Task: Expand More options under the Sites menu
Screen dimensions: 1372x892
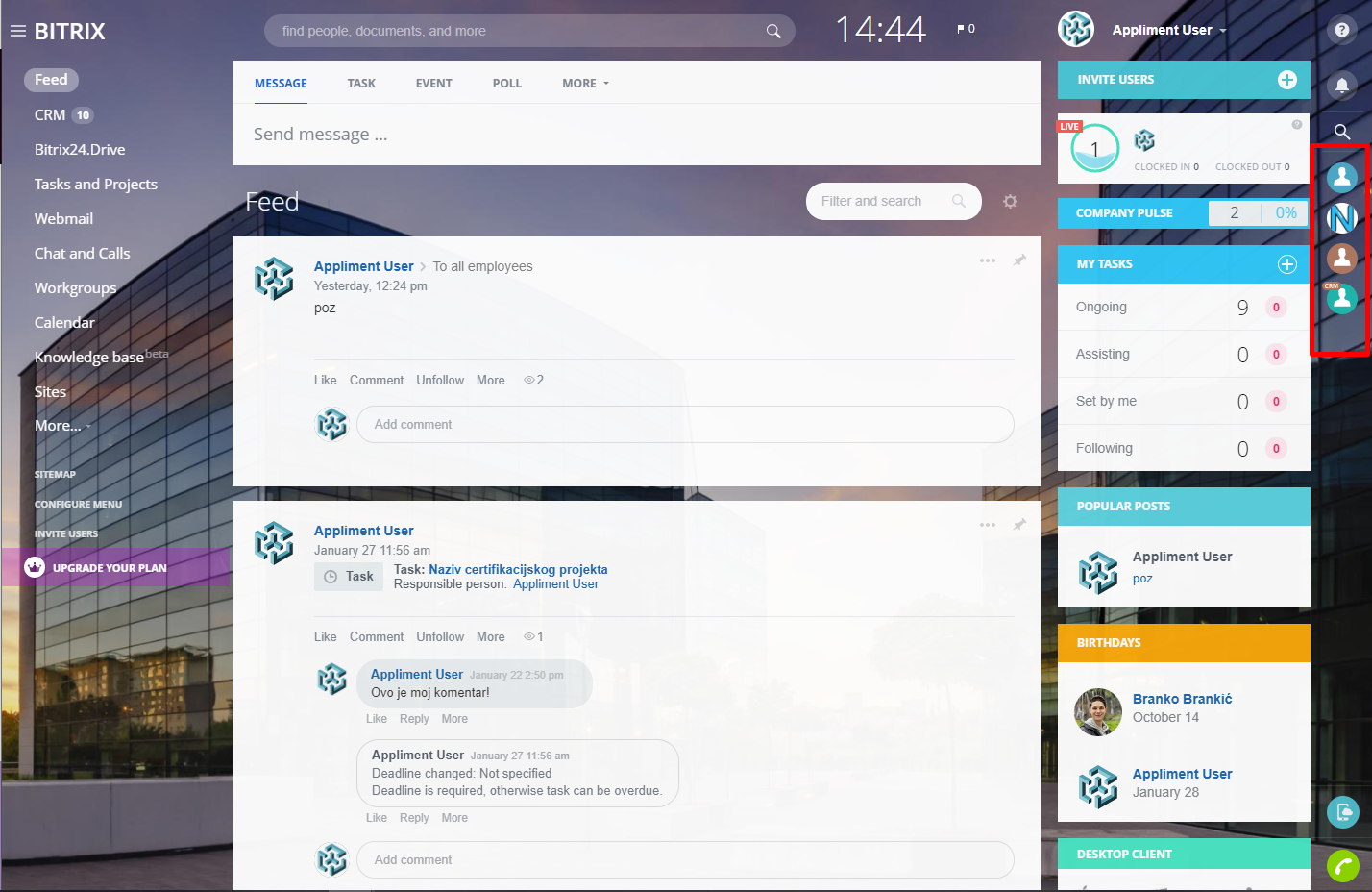Action: tap(59, 425)
